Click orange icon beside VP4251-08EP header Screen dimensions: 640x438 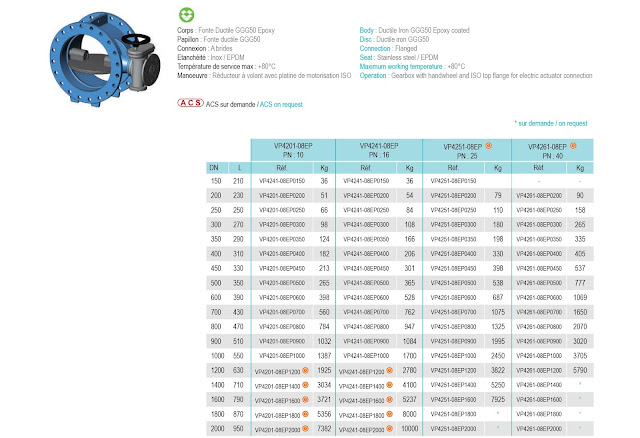489,145
